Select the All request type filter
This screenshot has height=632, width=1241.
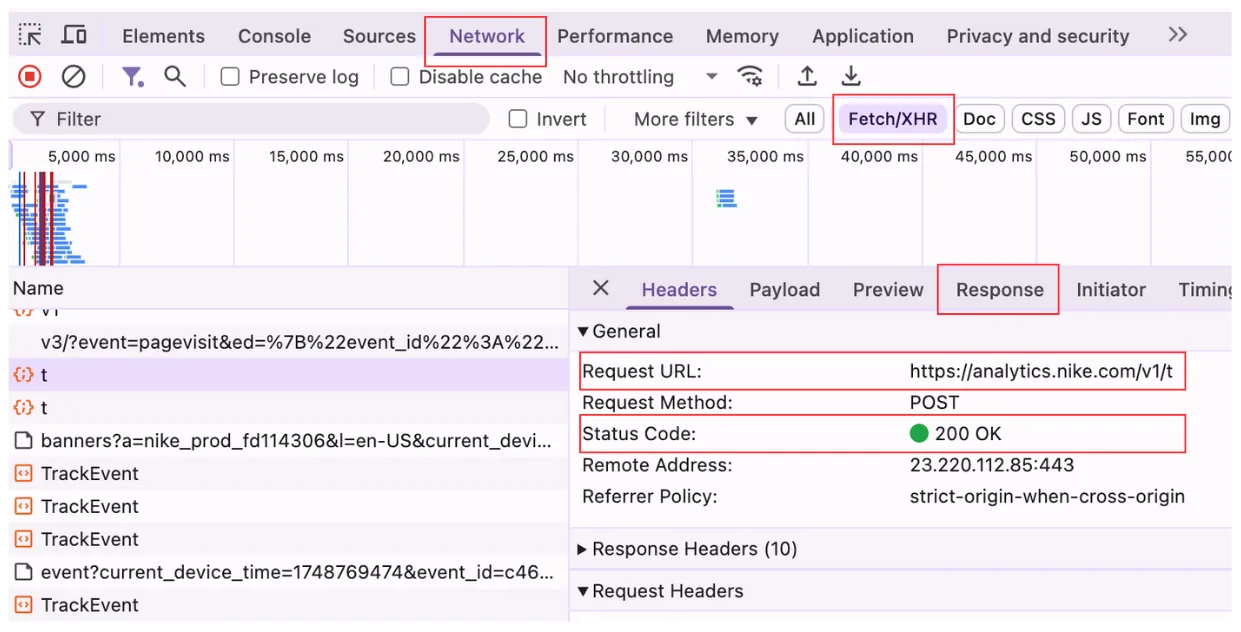tap(805, 119)
